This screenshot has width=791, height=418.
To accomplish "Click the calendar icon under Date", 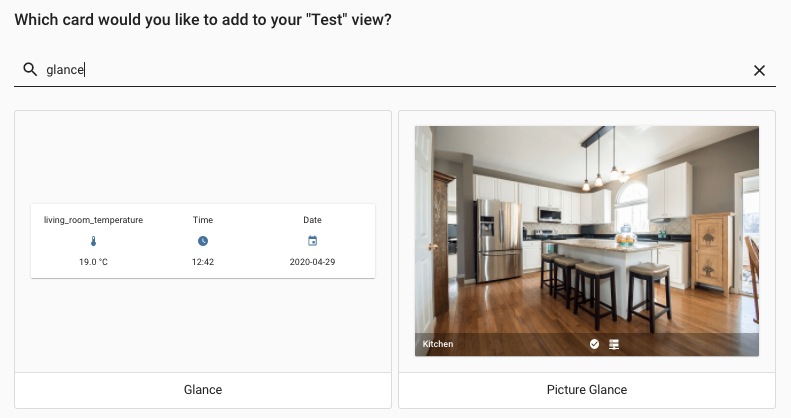I will (312, 241).
